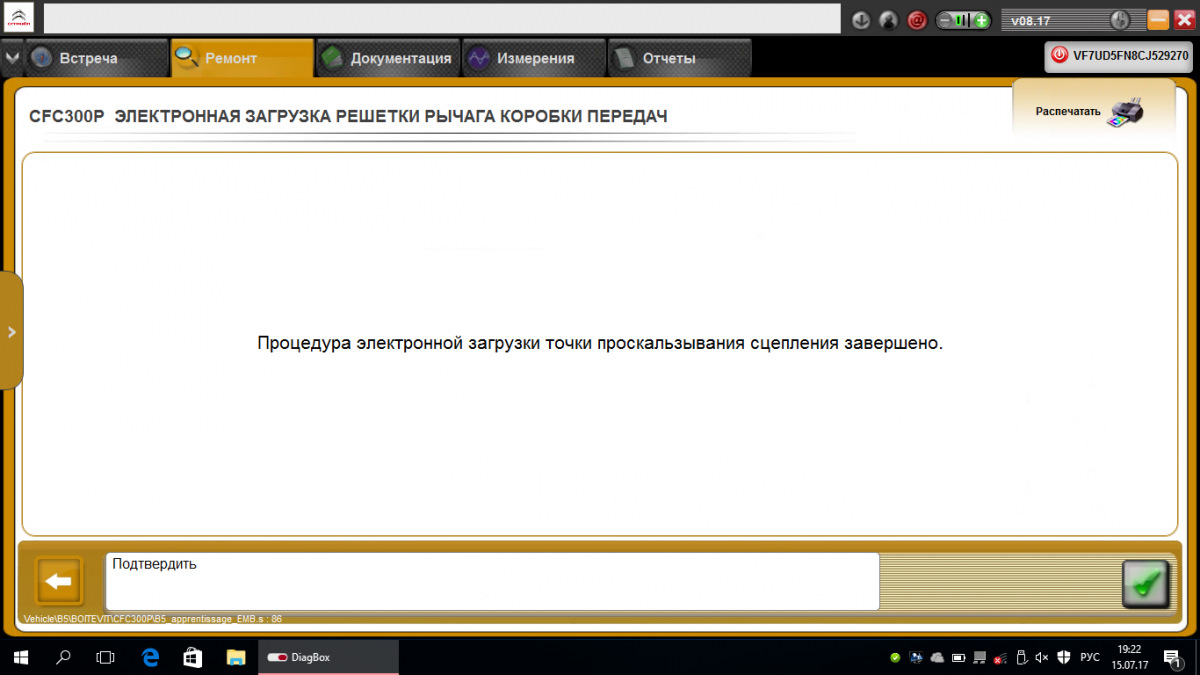Viewport: 1200px width, 675px height.
Task: Click the Windows Defender shield tray icon
Action: 1063,657
